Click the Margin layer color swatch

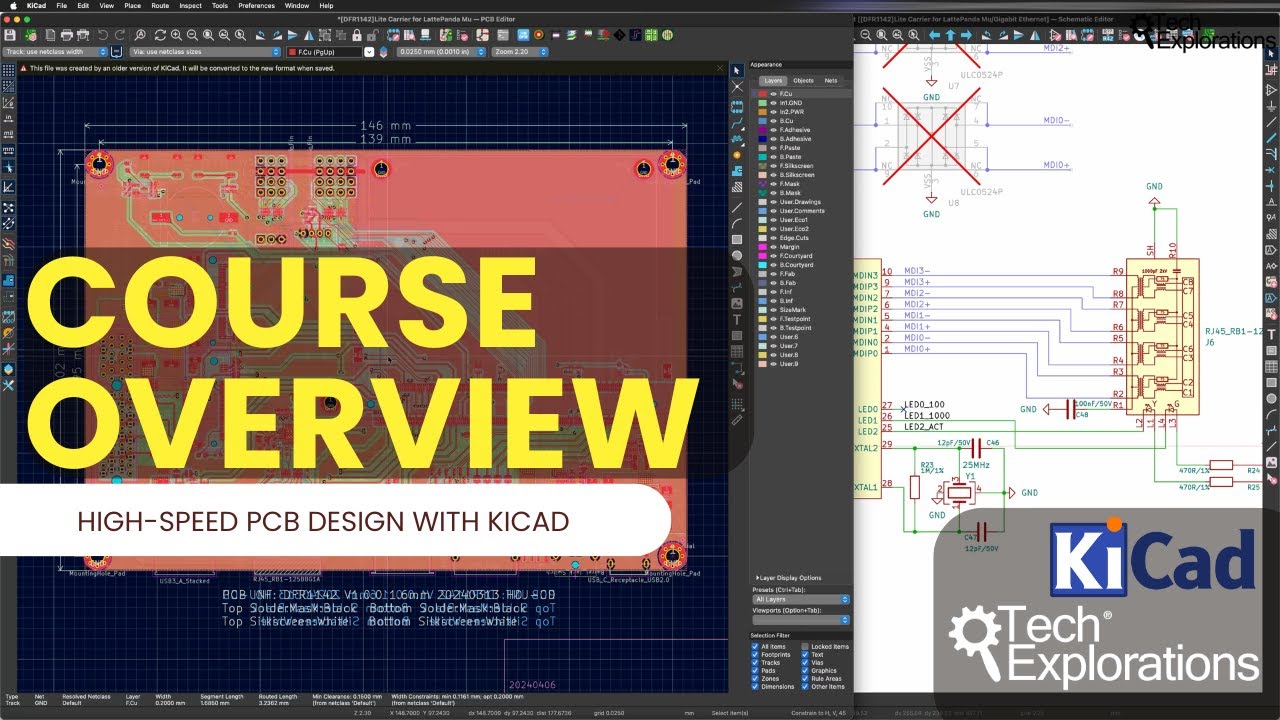point(762,246)
